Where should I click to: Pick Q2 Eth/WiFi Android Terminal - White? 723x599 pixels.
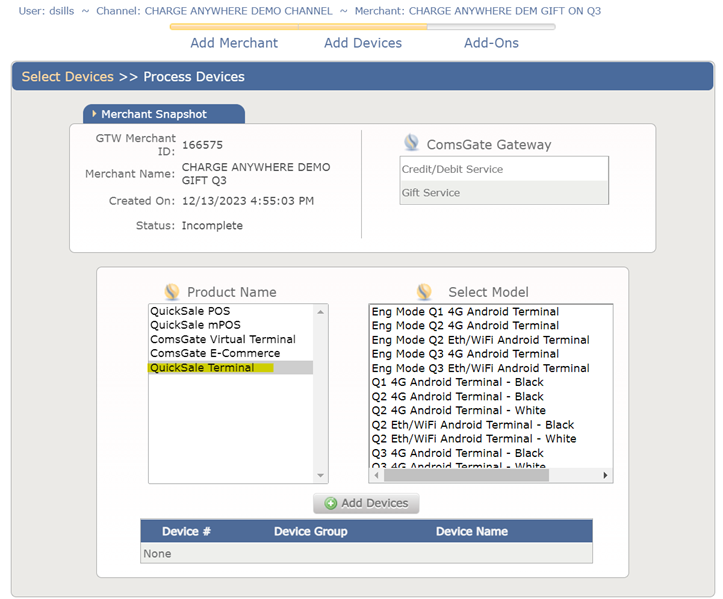coord(473,439)
